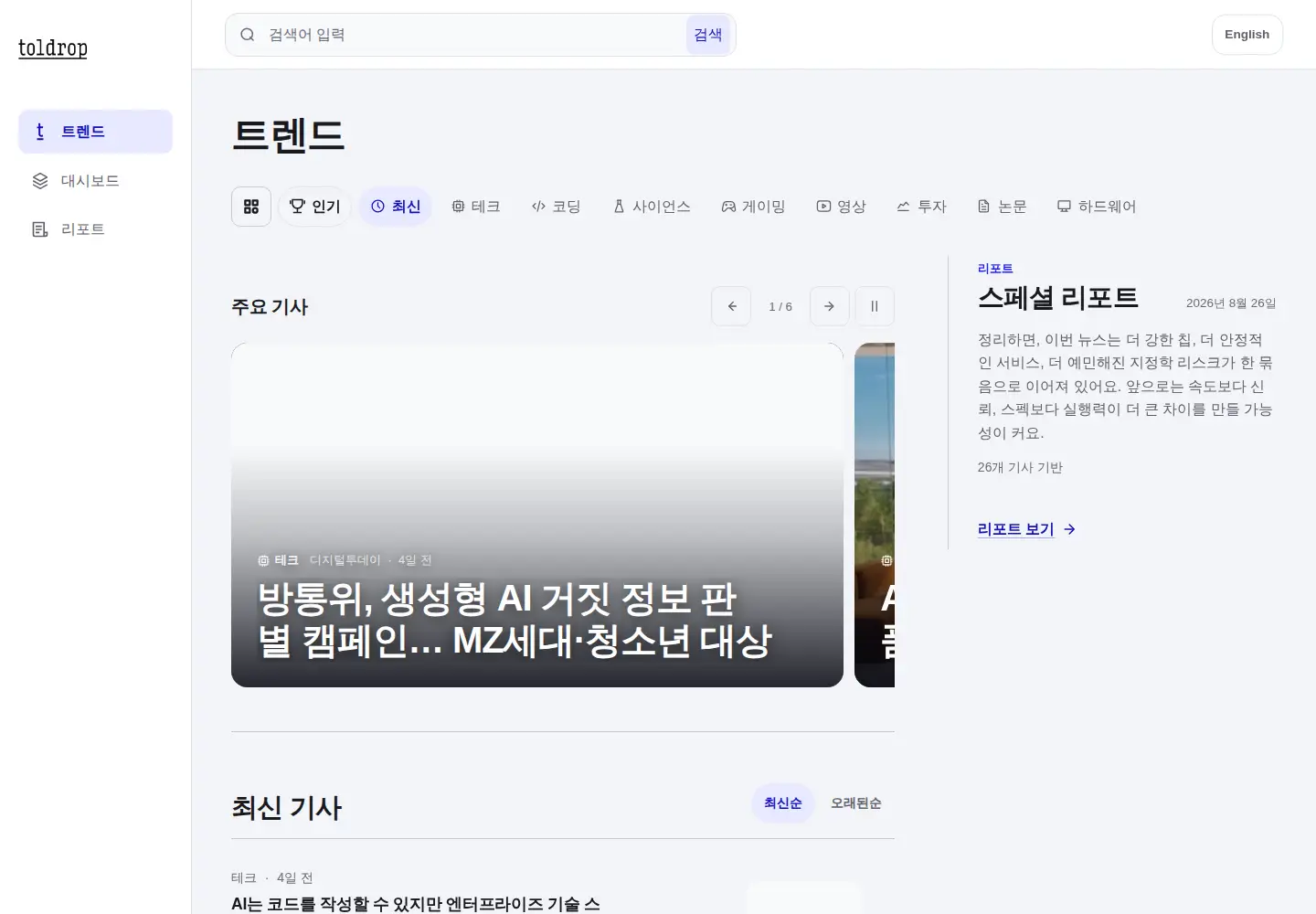The height and width of the screenshot is (914, 1316).
Task: Filter by 하드웨어 category
Action: point(1097,207)
